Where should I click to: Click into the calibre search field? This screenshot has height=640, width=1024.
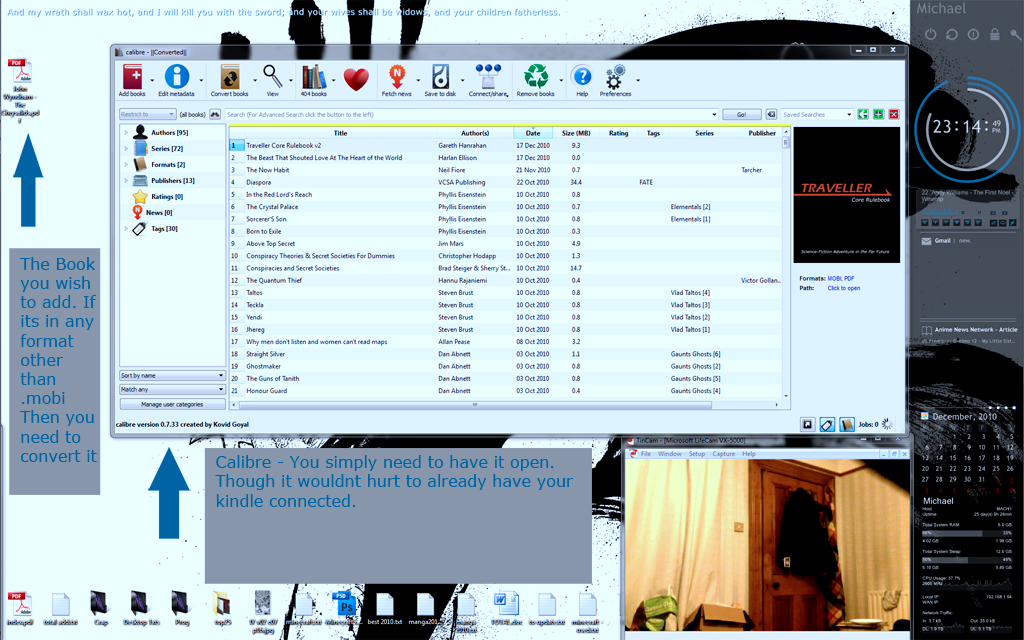point(470,114)
